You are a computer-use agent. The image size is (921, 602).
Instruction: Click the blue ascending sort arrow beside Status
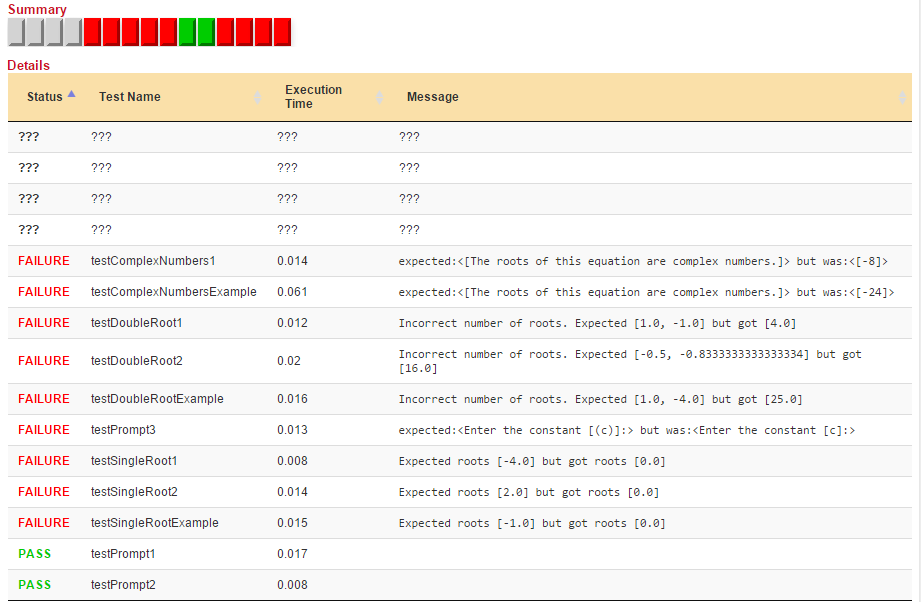point(72,93)
